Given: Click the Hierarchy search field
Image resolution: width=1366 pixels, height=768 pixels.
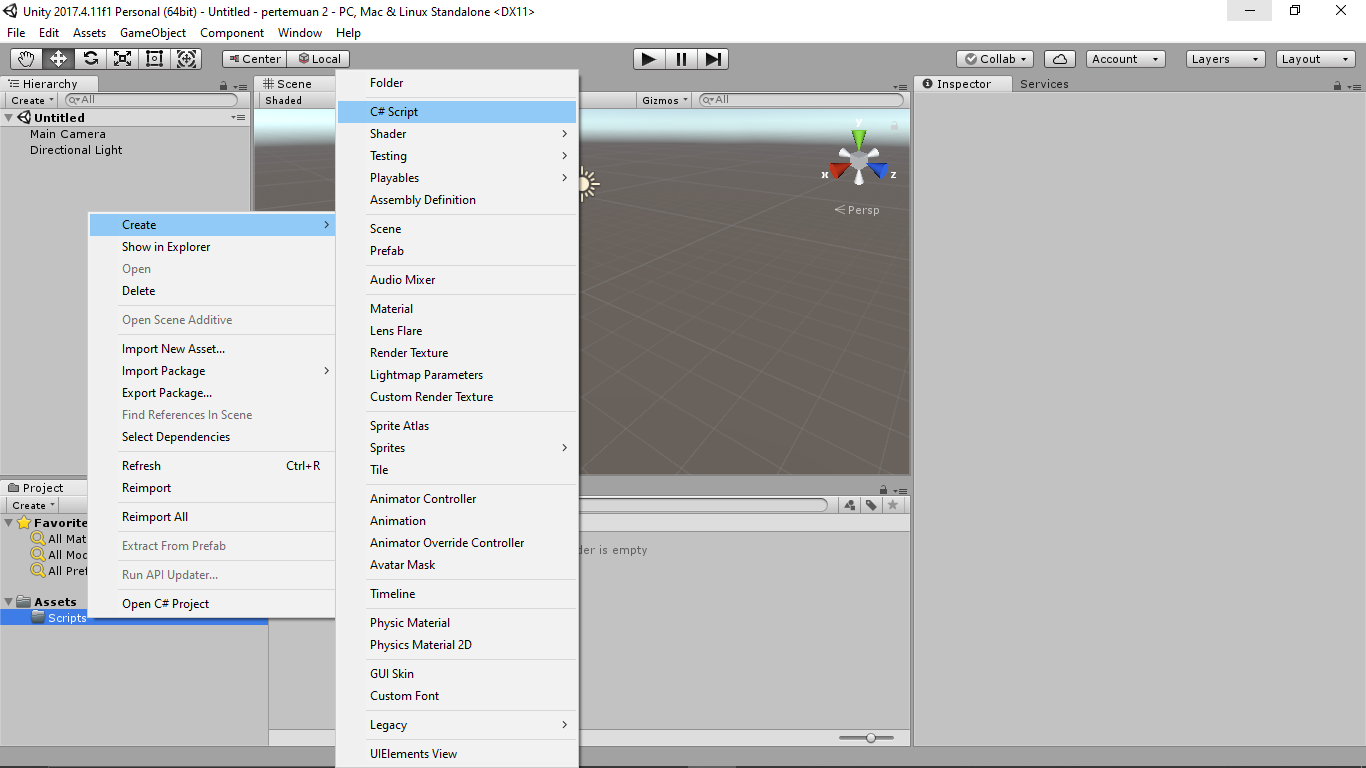Looking at the screenshot, I should (152, 100).
